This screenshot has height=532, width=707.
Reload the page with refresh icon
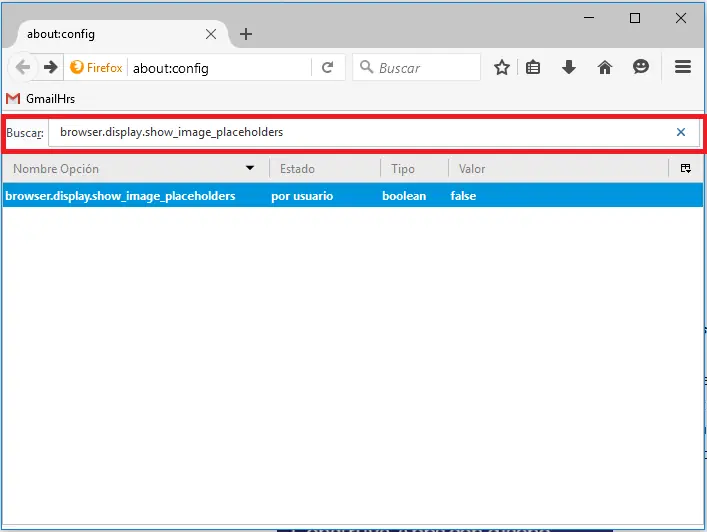pyautogui.click(x=328, y=68)
